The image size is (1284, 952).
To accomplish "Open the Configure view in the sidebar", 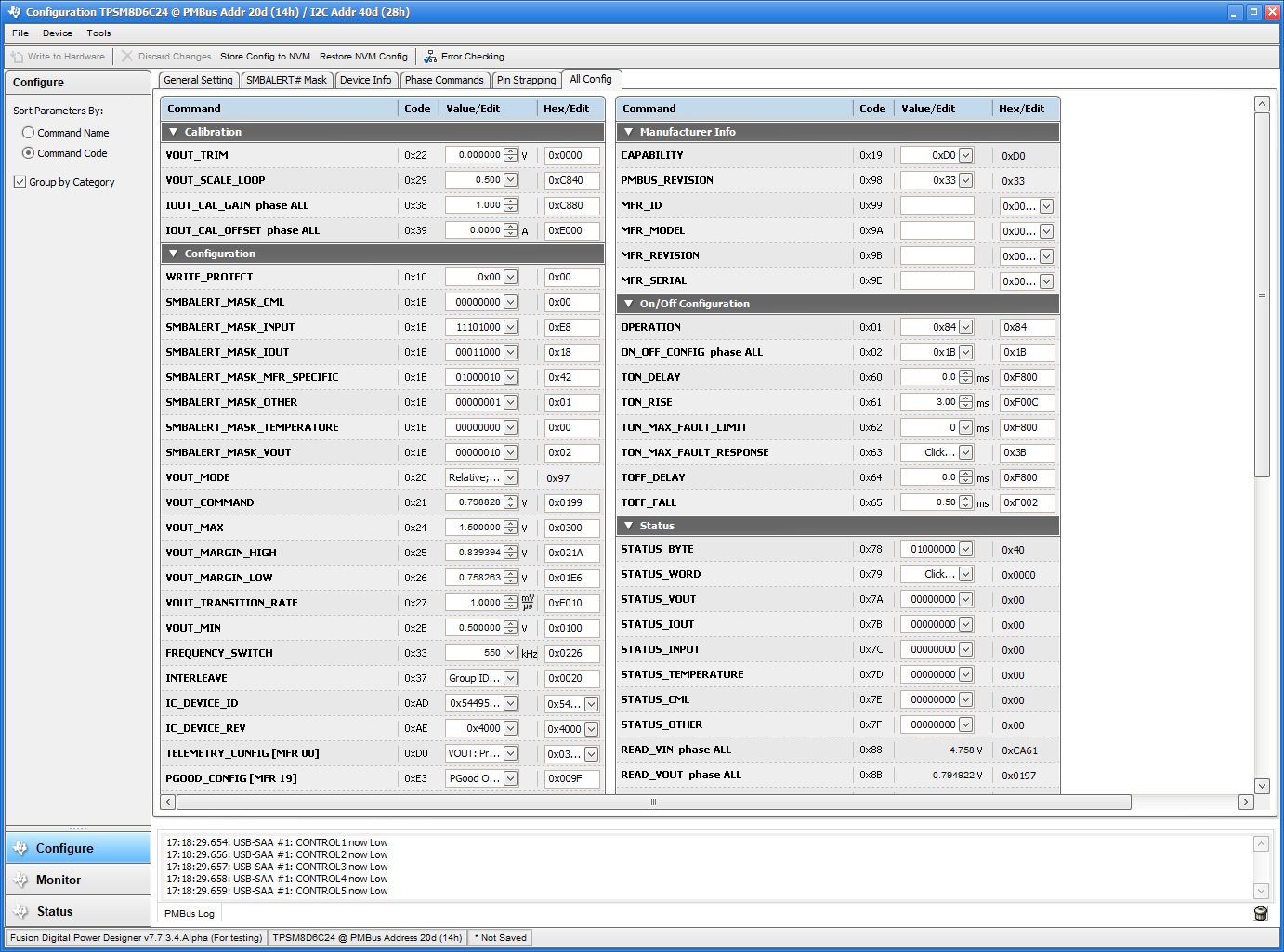I will point(65,848).
